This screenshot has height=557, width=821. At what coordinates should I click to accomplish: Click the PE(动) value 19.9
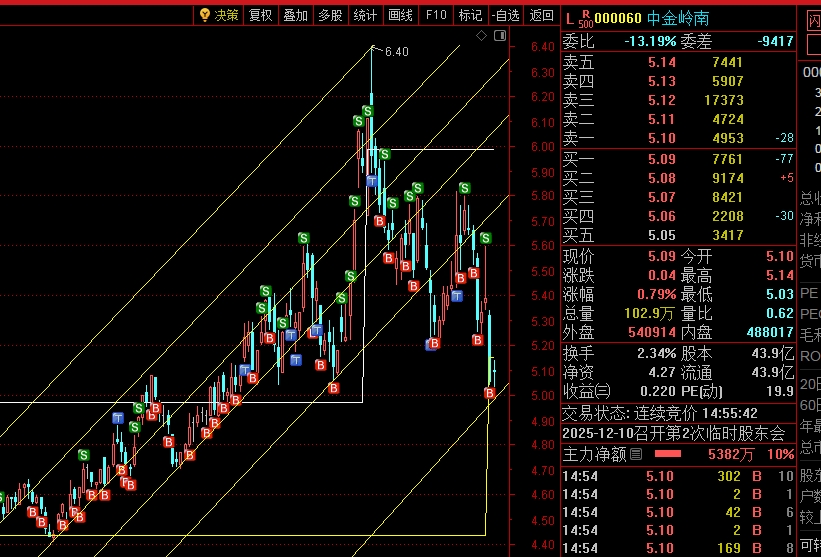pos(780,391)
